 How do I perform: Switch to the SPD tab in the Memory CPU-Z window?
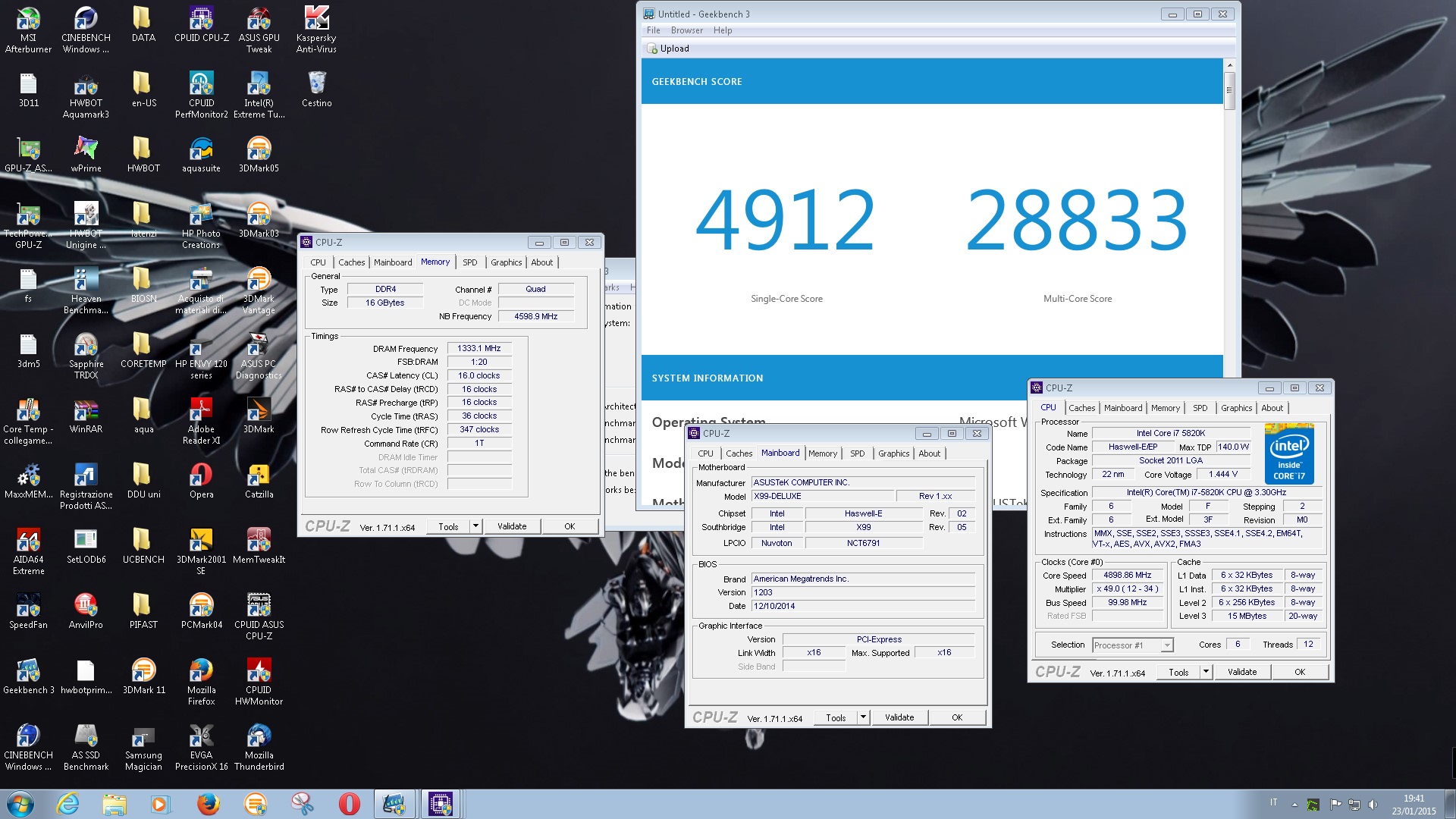coord(470,262)
